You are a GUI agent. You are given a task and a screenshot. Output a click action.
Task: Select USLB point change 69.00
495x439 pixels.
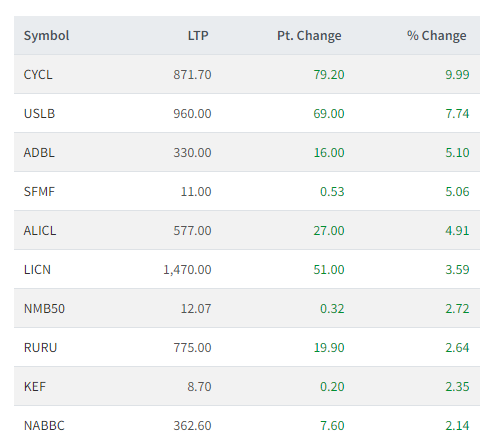tap(329, 114)
